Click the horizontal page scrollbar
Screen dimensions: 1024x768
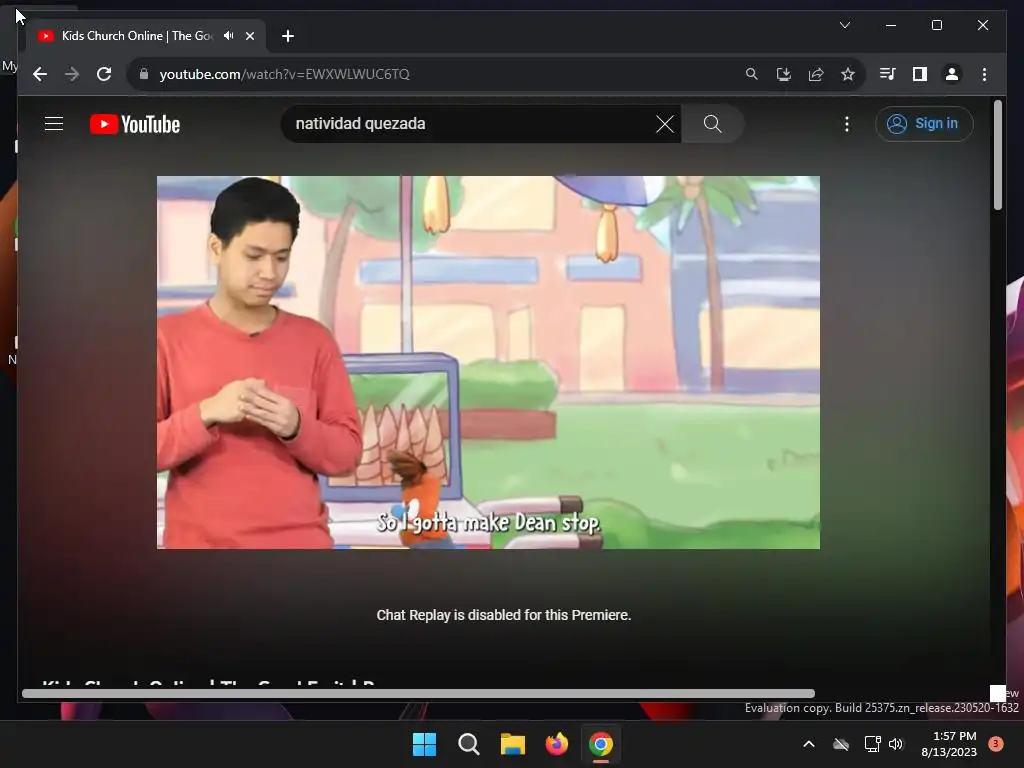[x=418, y=694]
